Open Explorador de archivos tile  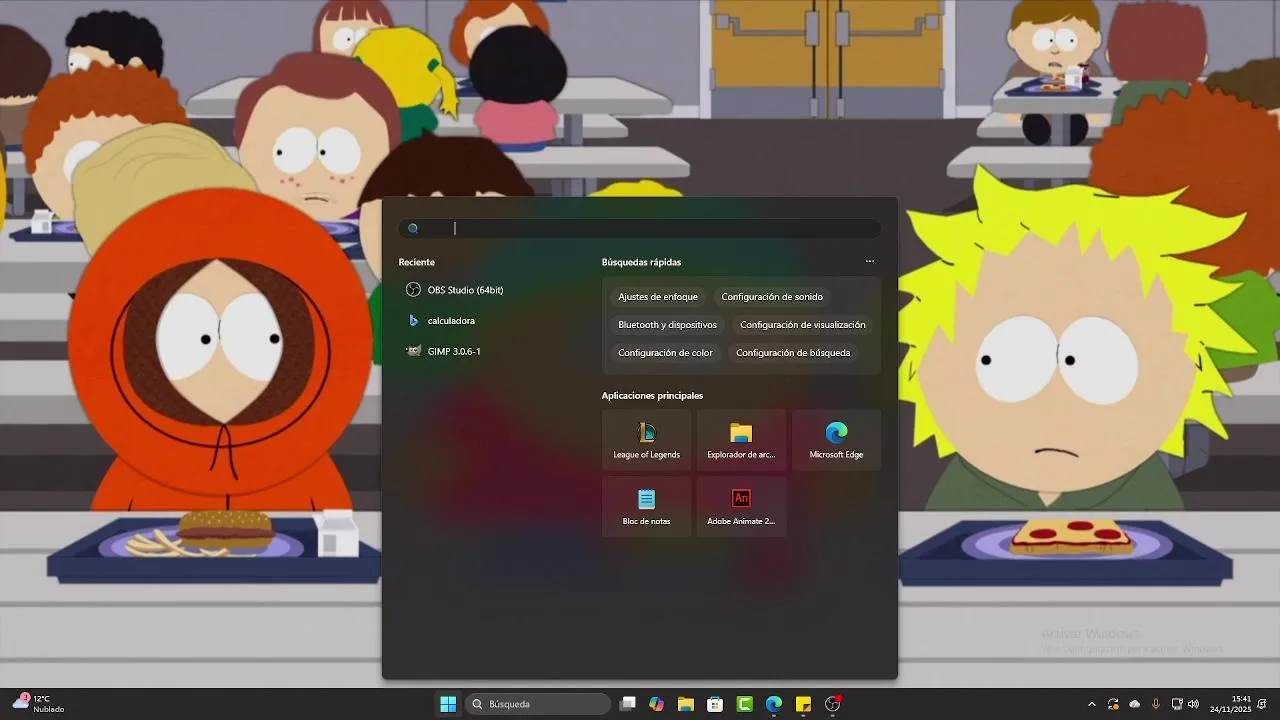[741, 440]
